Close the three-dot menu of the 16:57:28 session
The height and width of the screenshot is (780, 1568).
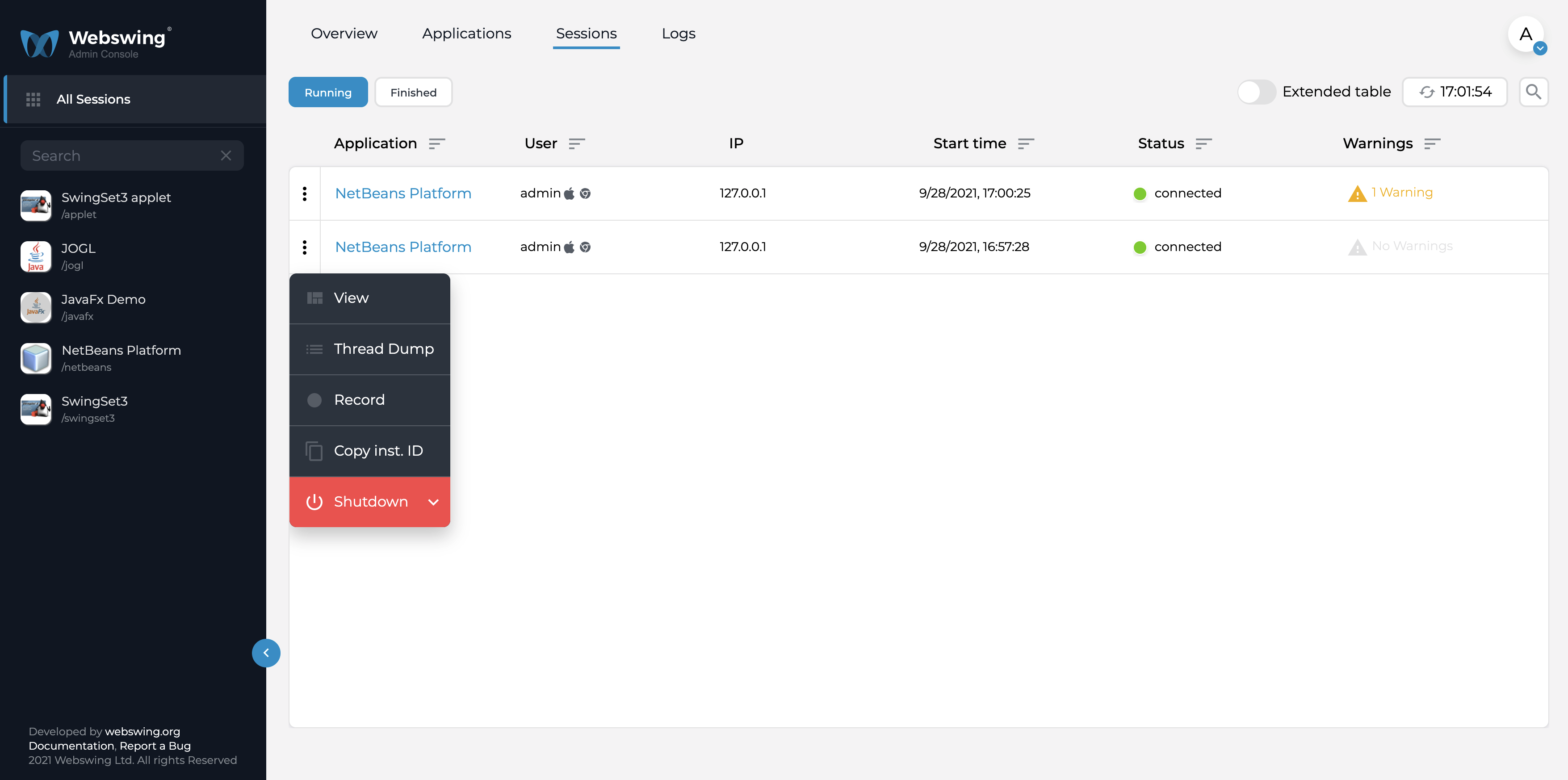click(x=305, y=247)
